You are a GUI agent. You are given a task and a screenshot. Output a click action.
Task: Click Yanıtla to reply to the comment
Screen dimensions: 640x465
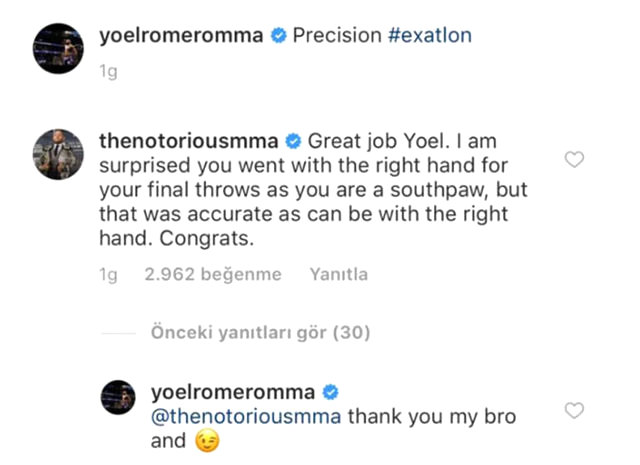[x=339, y=274]
